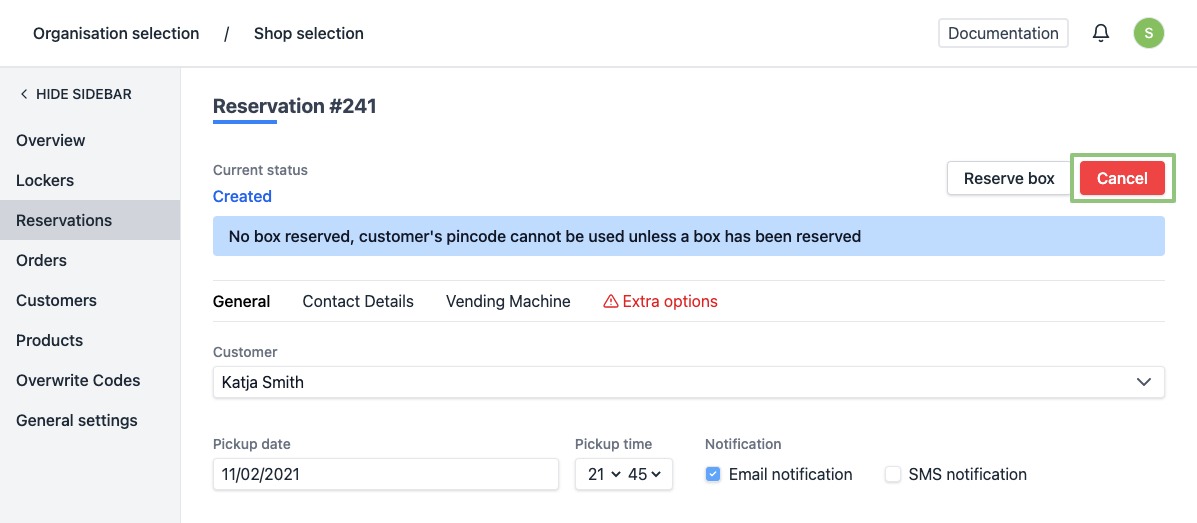Click the notifications bell icon

coord(1101,33)
